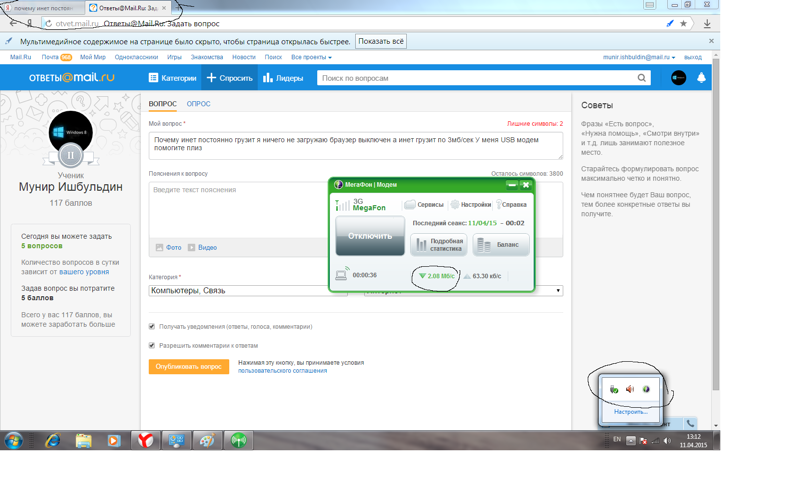The width and height of the screenshot is (800, 500).
Task: Click the safely remove hardware tray icon
Action: pyautogui.click(x=614, y=389)
